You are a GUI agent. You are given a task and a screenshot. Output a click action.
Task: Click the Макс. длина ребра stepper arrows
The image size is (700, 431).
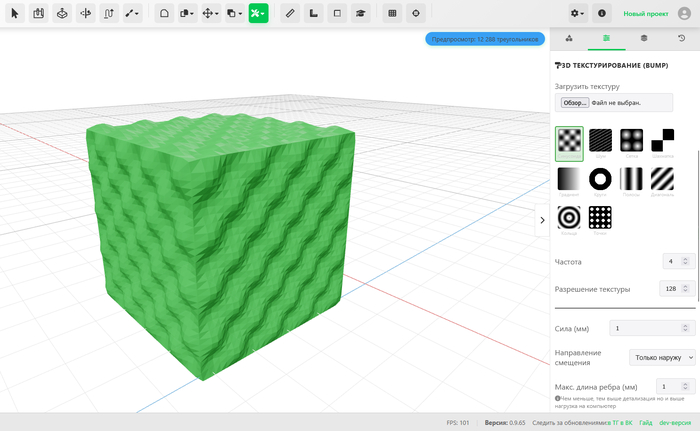coord(685,386)
